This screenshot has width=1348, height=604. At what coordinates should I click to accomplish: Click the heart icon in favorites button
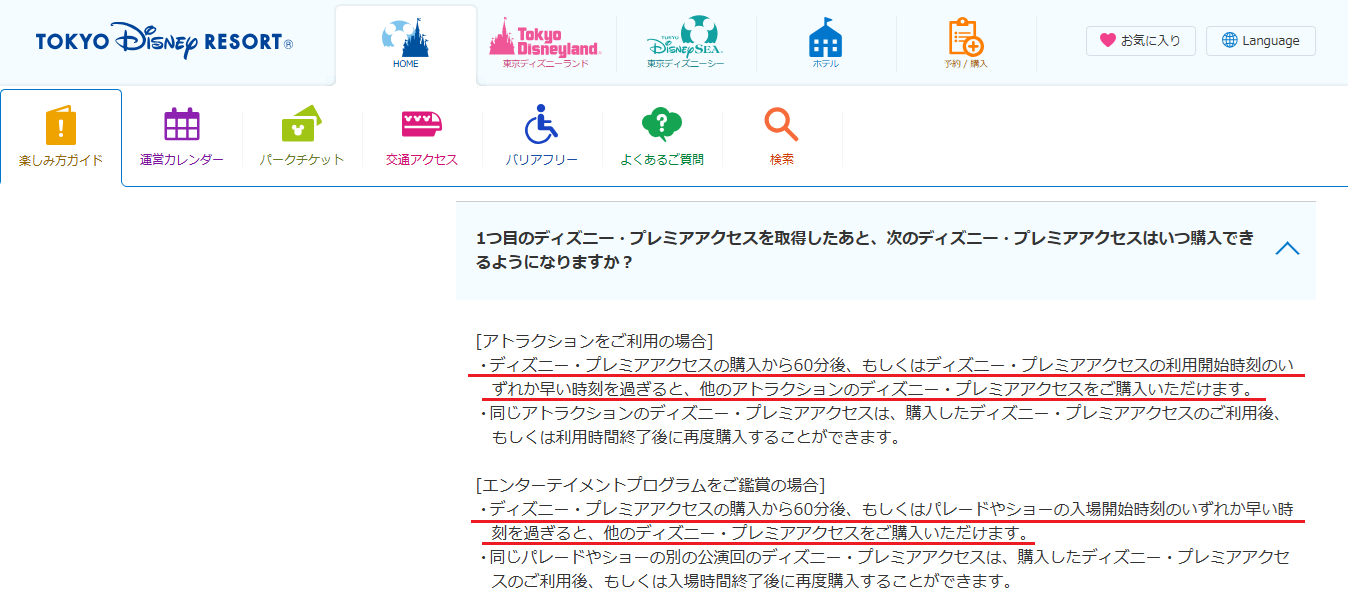1107,41
